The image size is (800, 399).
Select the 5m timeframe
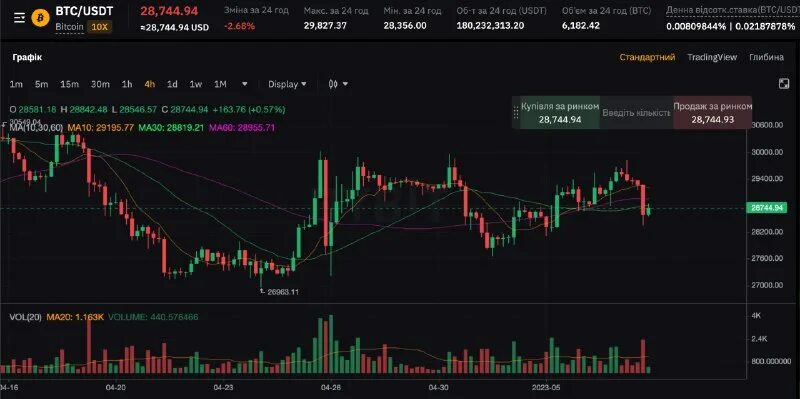pos(41,84)
